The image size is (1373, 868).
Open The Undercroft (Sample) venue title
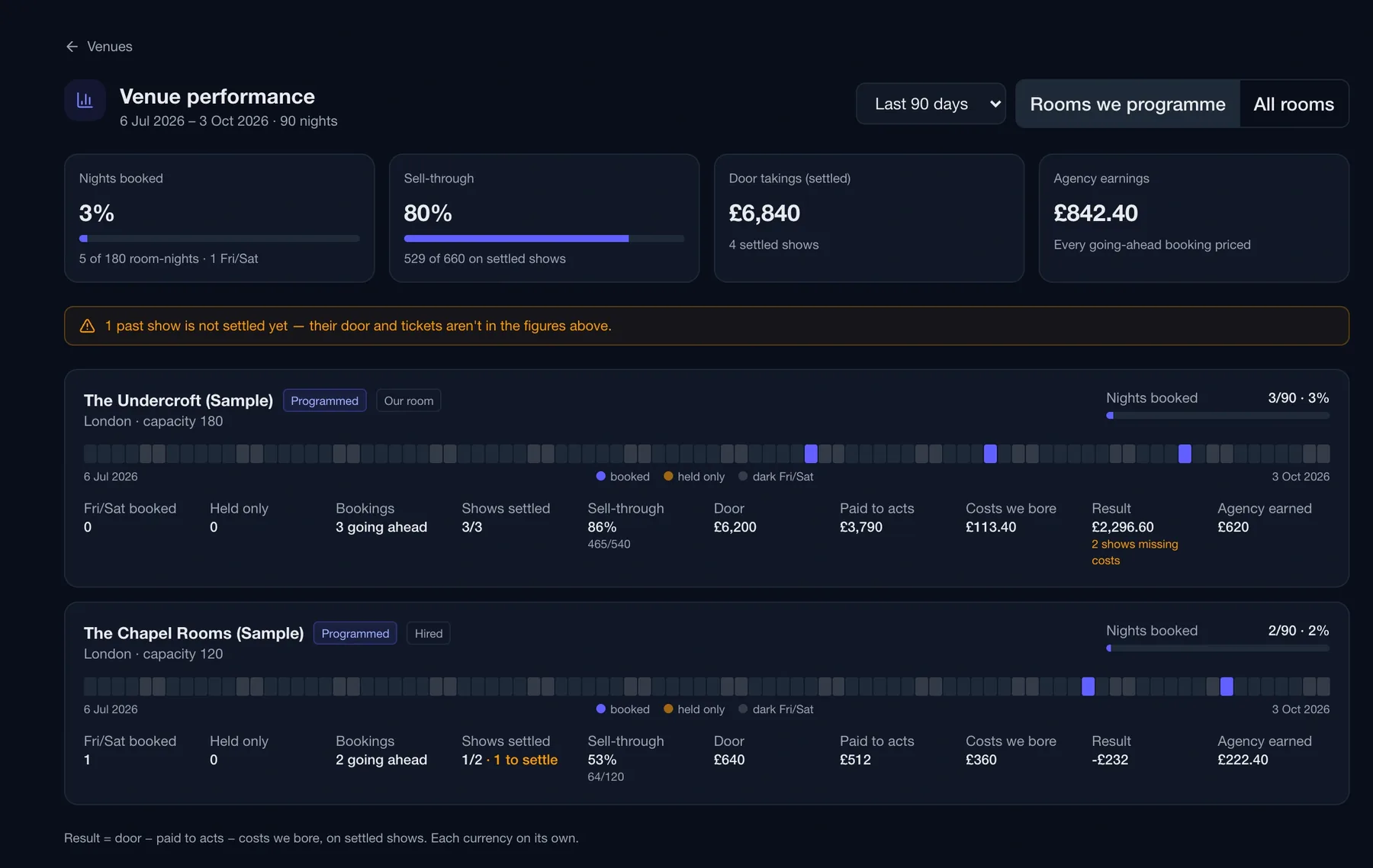click(178, 400)
